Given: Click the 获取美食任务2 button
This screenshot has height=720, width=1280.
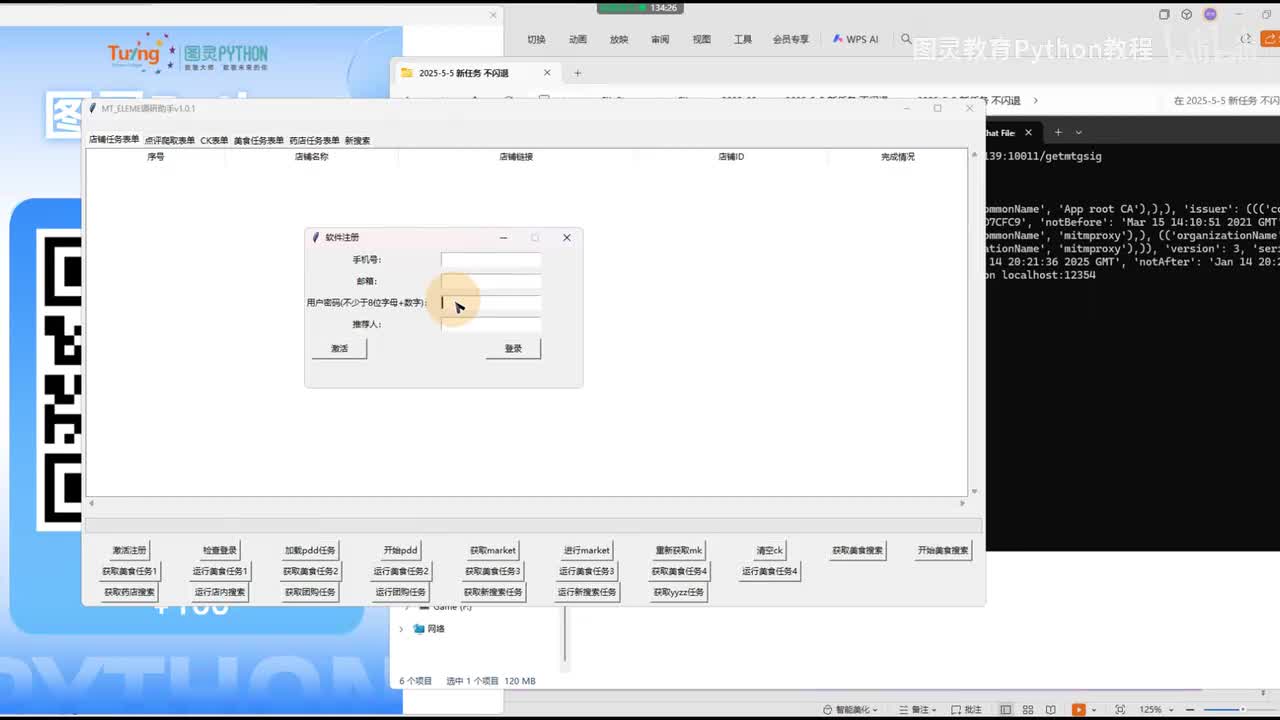Looking at the screenshot, I should click(x=310, y=571).
